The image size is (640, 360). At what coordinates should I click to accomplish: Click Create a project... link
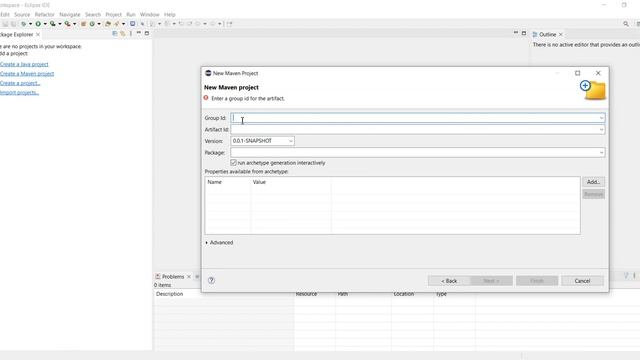pos(20,83)
